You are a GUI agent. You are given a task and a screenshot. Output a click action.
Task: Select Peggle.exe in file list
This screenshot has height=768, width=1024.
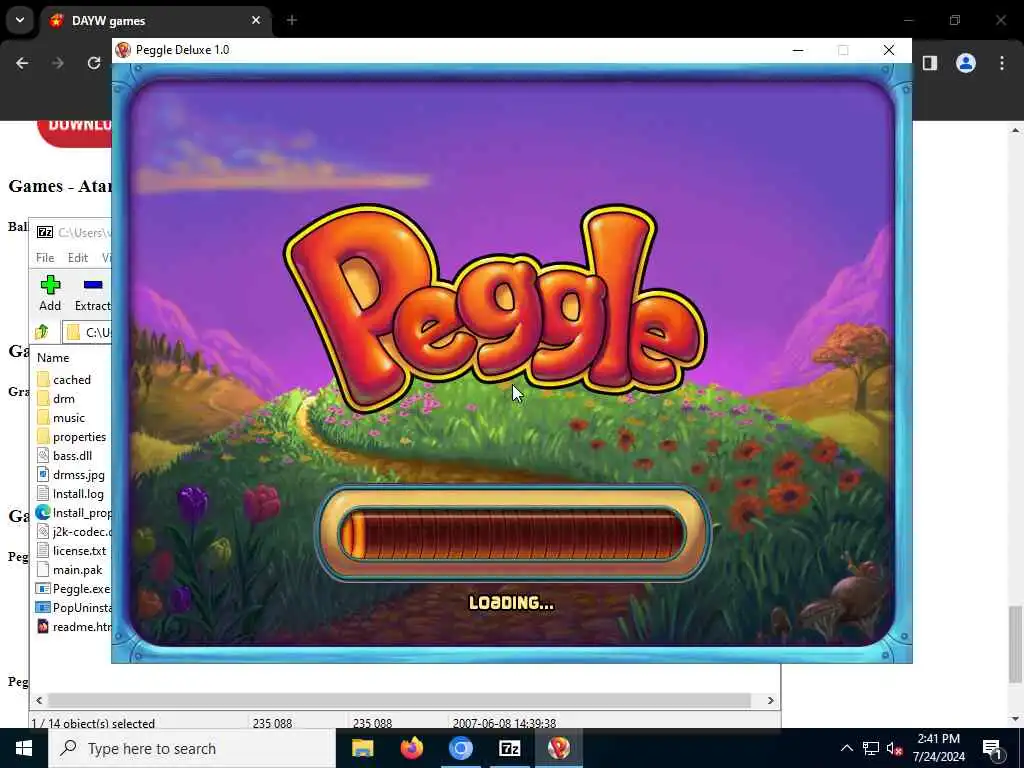74,588
